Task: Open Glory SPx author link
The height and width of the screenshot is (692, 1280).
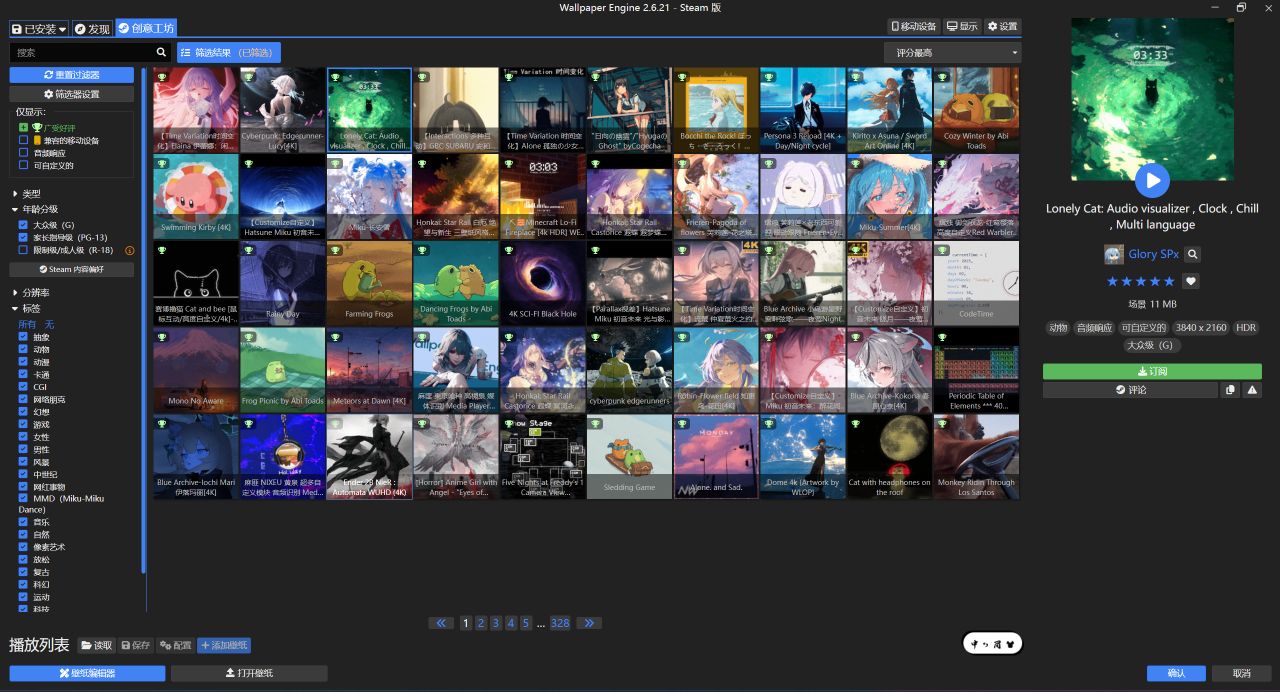Action: pos(1153,254)
